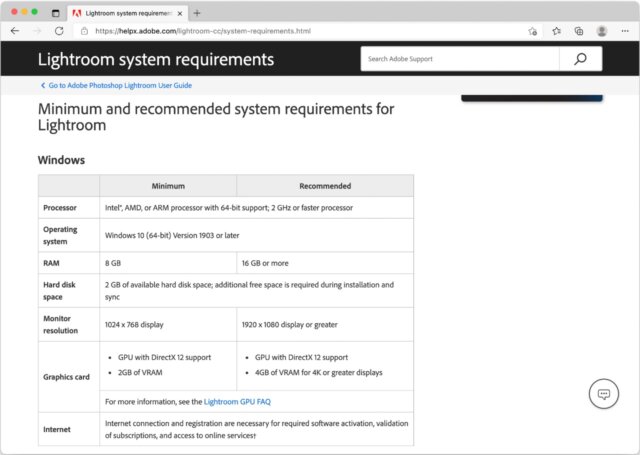Screen dimensions: 640x455
Task: Open the Lightroom GPU FAQ link
Action: [237, 401]
